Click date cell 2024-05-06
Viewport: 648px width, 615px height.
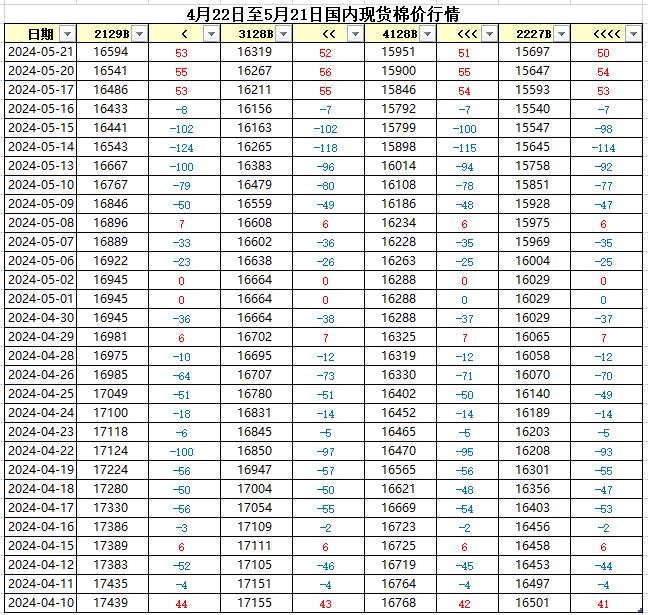tap(40, 261)
